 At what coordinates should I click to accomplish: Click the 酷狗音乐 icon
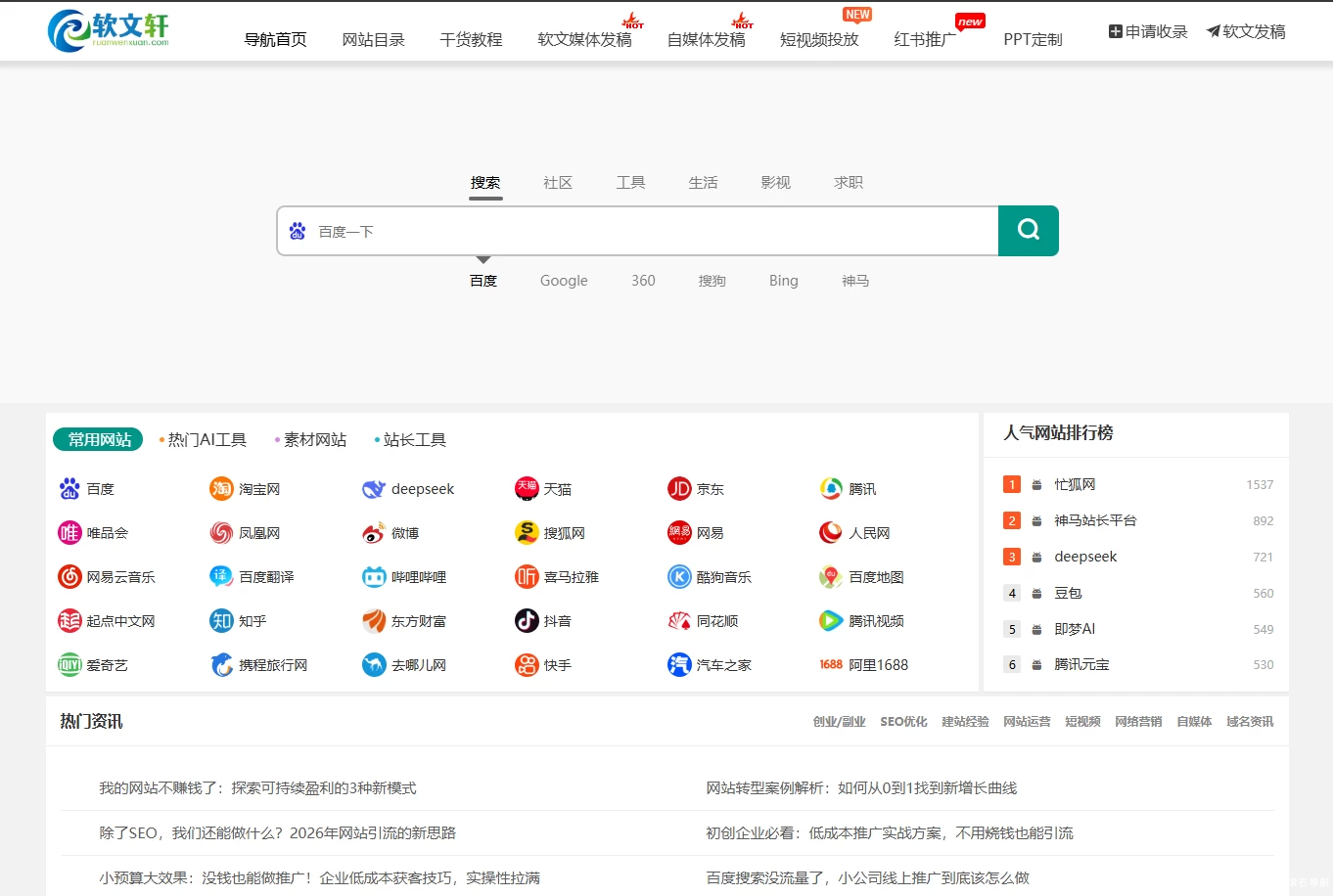679,576
